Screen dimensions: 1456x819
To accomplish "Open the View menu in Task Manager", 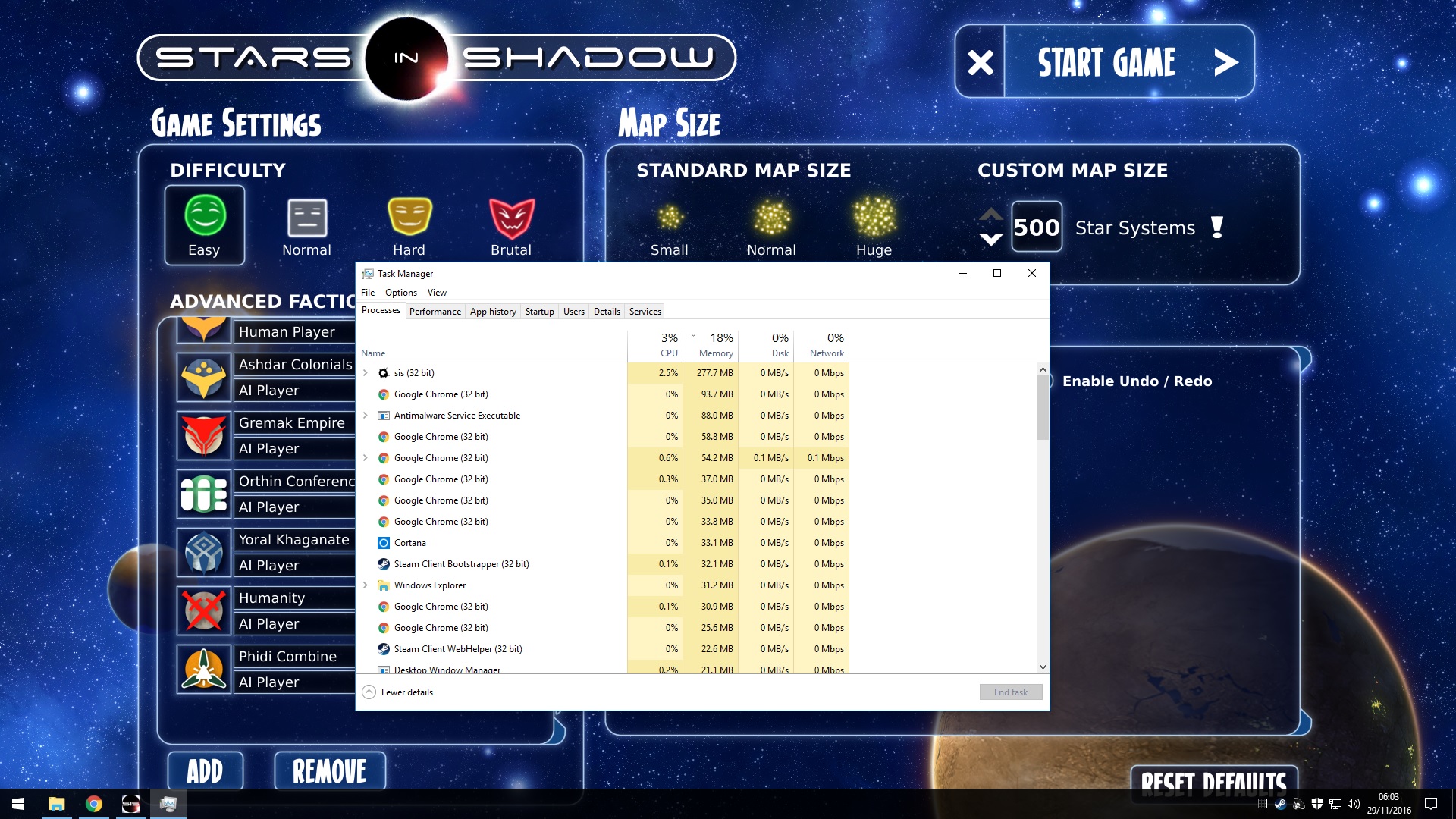I will tap(437, 293).
